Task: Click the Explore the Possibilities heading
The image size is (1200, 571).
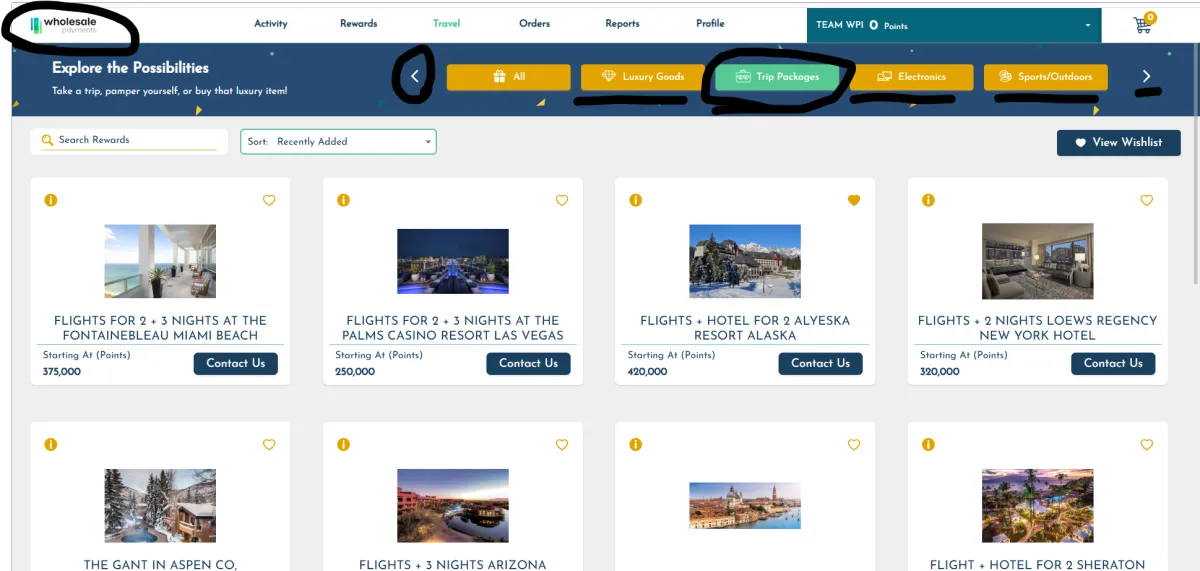Action: tap(130, 68)
